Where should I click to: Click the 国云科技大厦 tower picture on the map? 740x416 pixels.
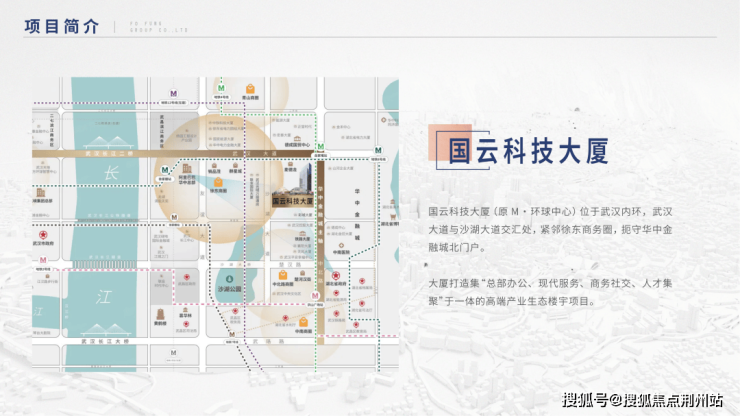click(x=293, y=178)
